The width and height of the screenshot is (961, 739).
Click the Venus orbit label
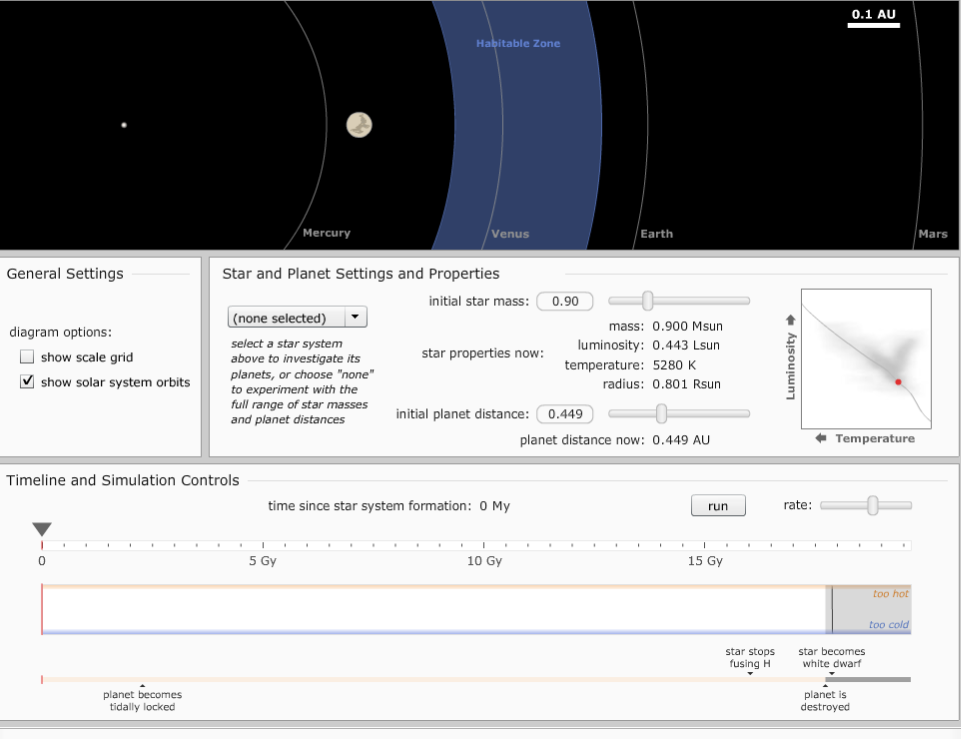510,233
